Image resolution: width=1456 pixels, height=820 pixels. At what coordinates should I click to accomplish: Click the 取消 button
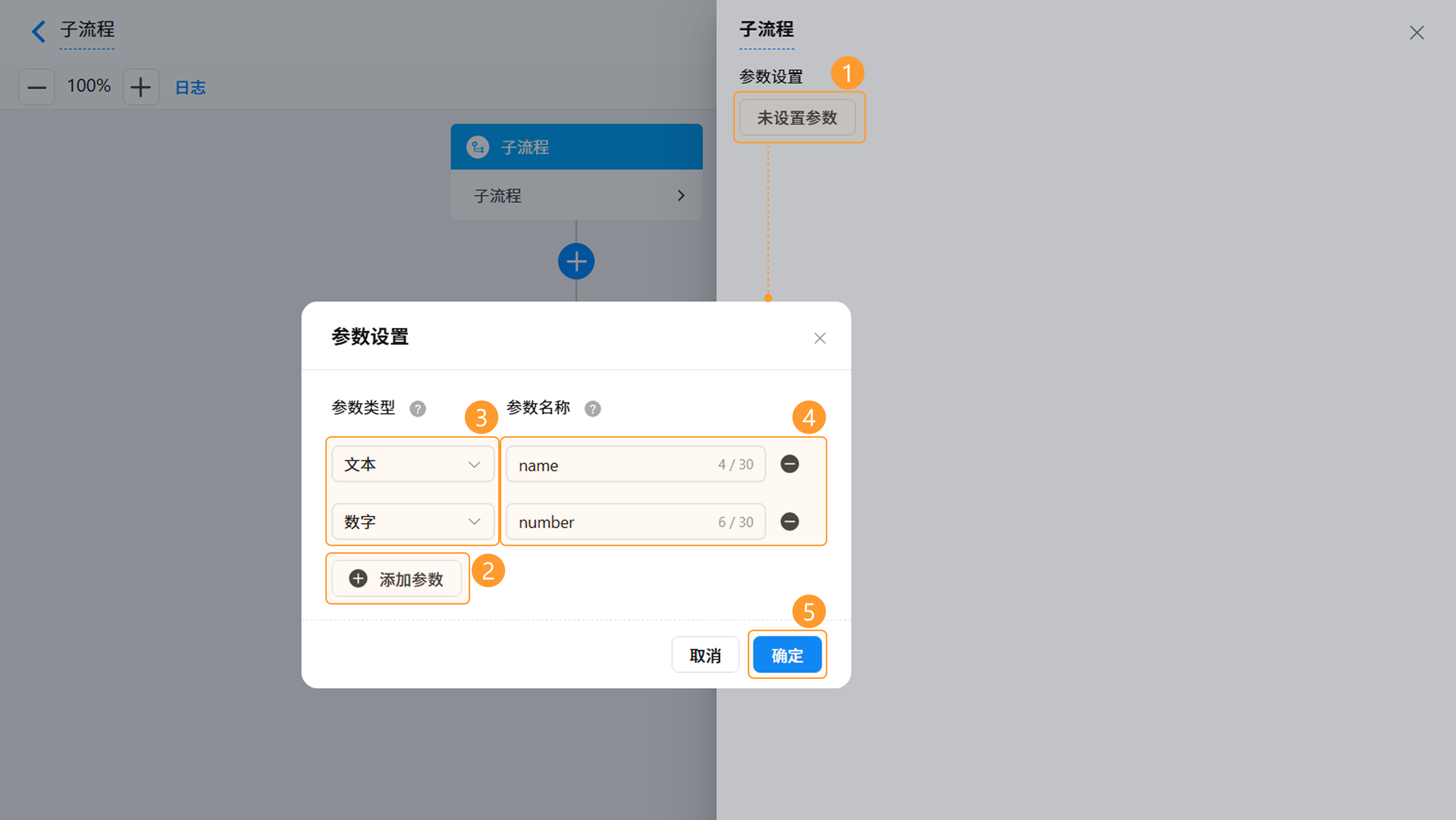(x=705, y=655)
